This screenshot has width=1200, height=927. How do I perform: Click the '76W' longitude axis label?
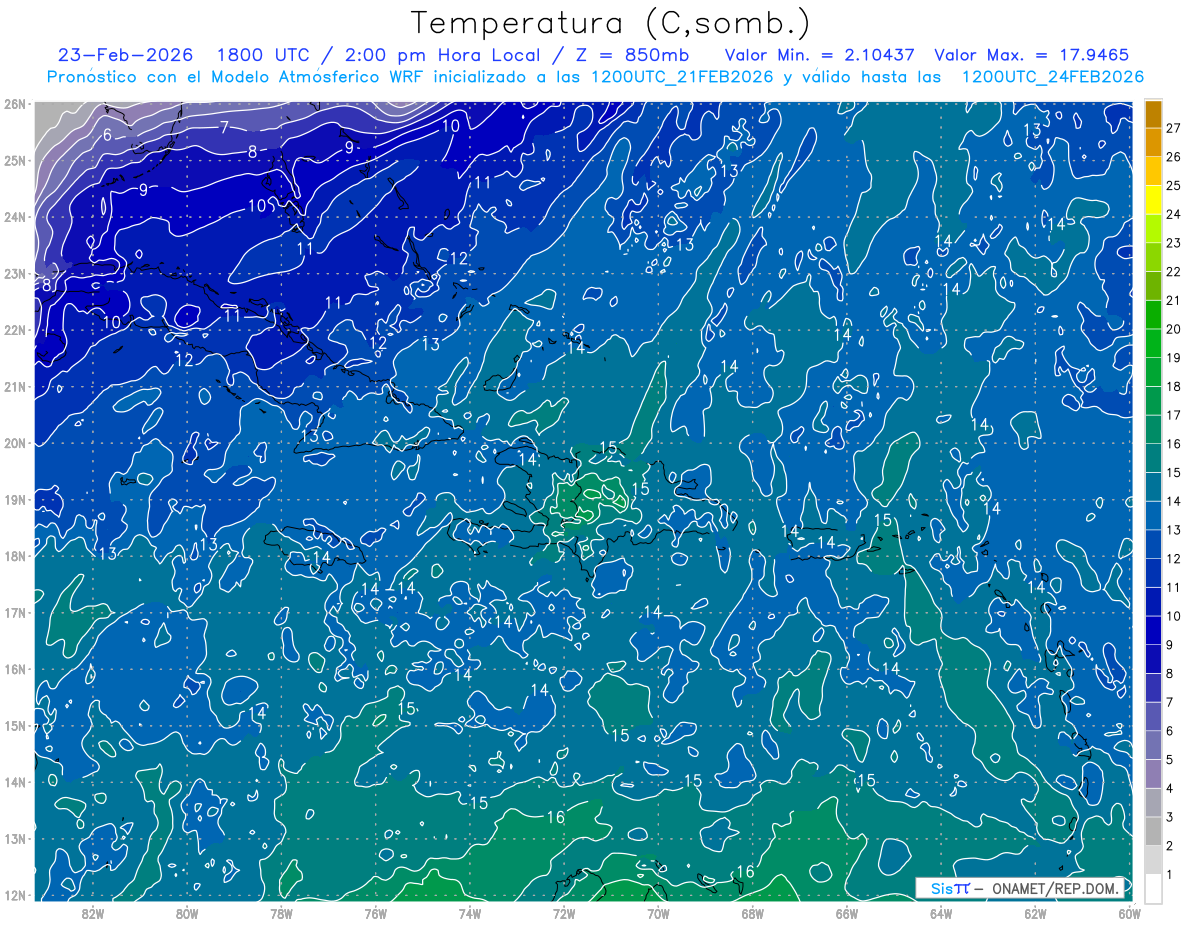click(375, 912)
